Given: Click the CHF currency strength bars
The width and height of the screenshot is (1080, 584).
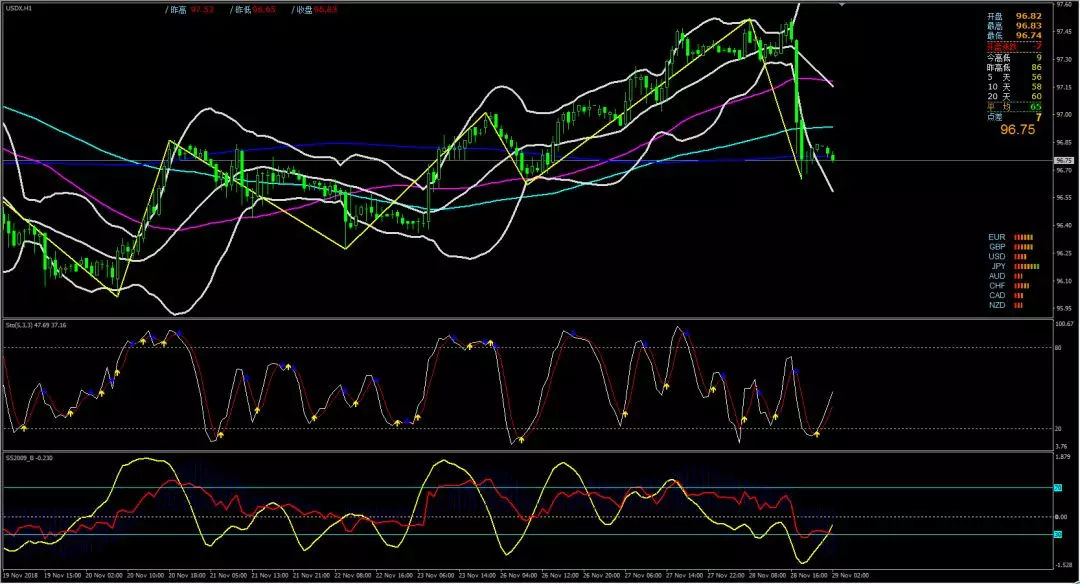Looking at the screenshot, I should (x=1022, y=285).
